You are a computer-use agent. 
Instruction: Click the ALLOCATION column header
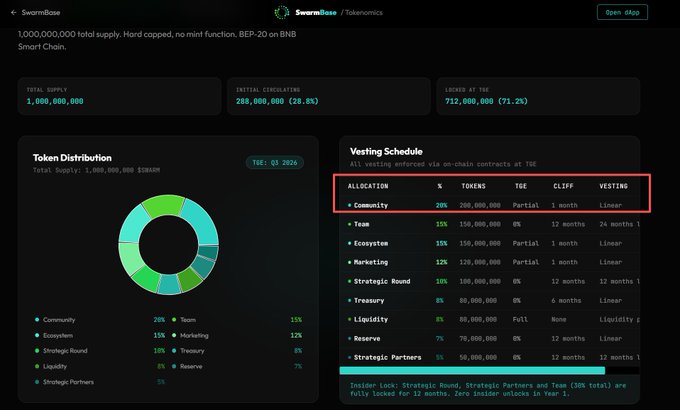pyautogui.click(x=368, y=186)
